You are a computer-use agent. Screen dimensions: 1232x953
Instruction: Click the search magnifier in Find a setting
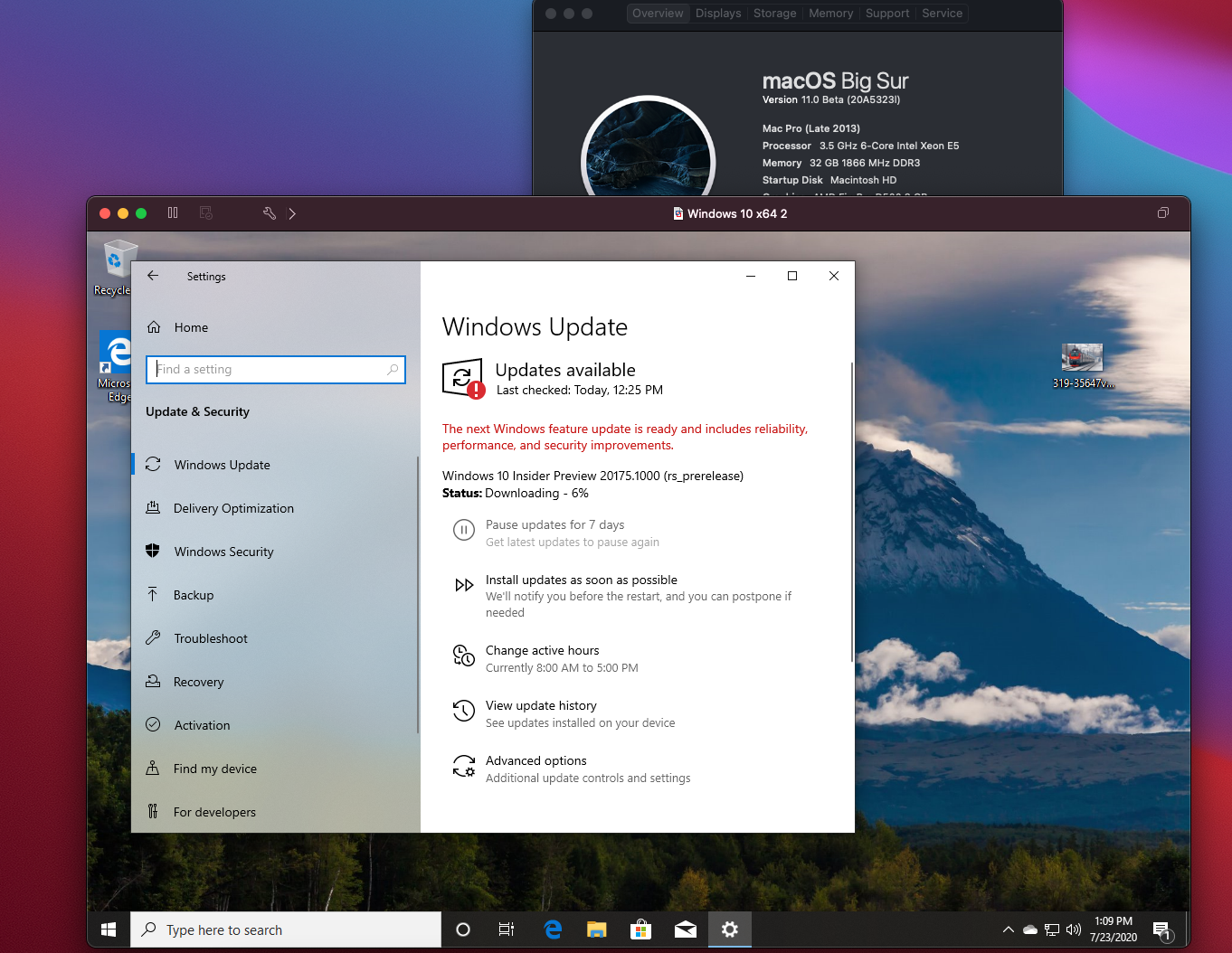[x=393, y=369]
